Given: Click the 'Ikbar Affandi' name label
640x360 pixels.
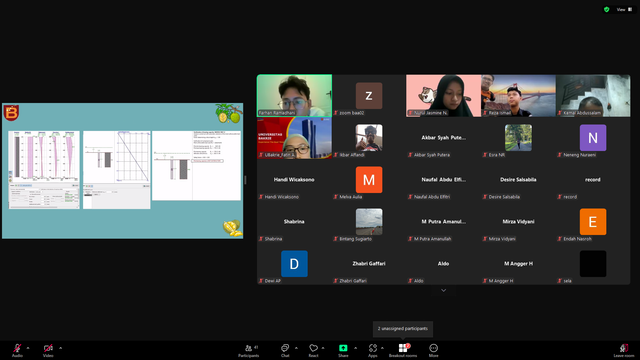Looking at the screenshot, I should coord(352,155).
